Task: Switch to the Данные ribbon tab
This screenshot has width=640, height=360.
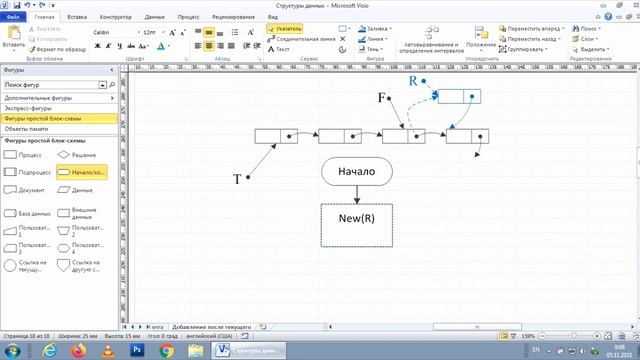Action: coord(154,17)
